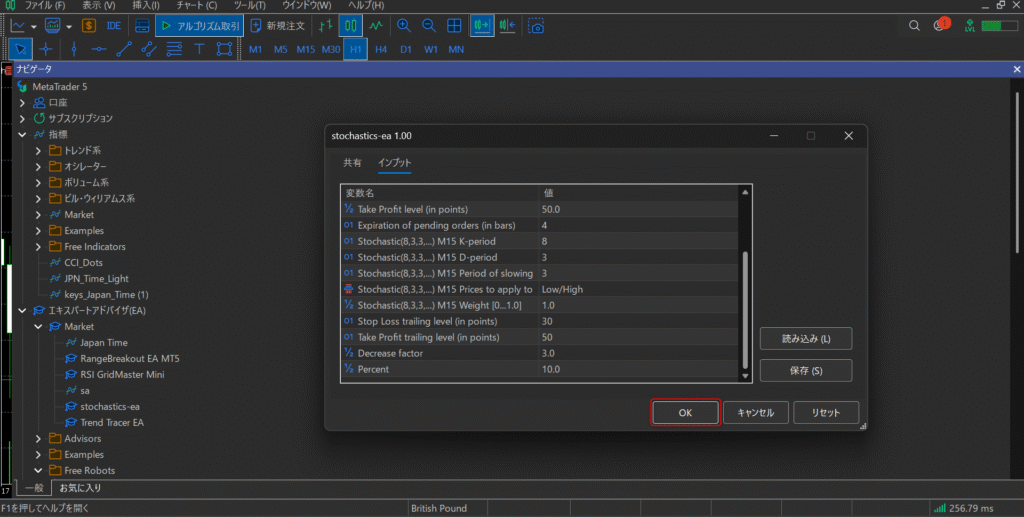Toggle chart auto scroll
The image size is (1024, 517).
[482, 26]
